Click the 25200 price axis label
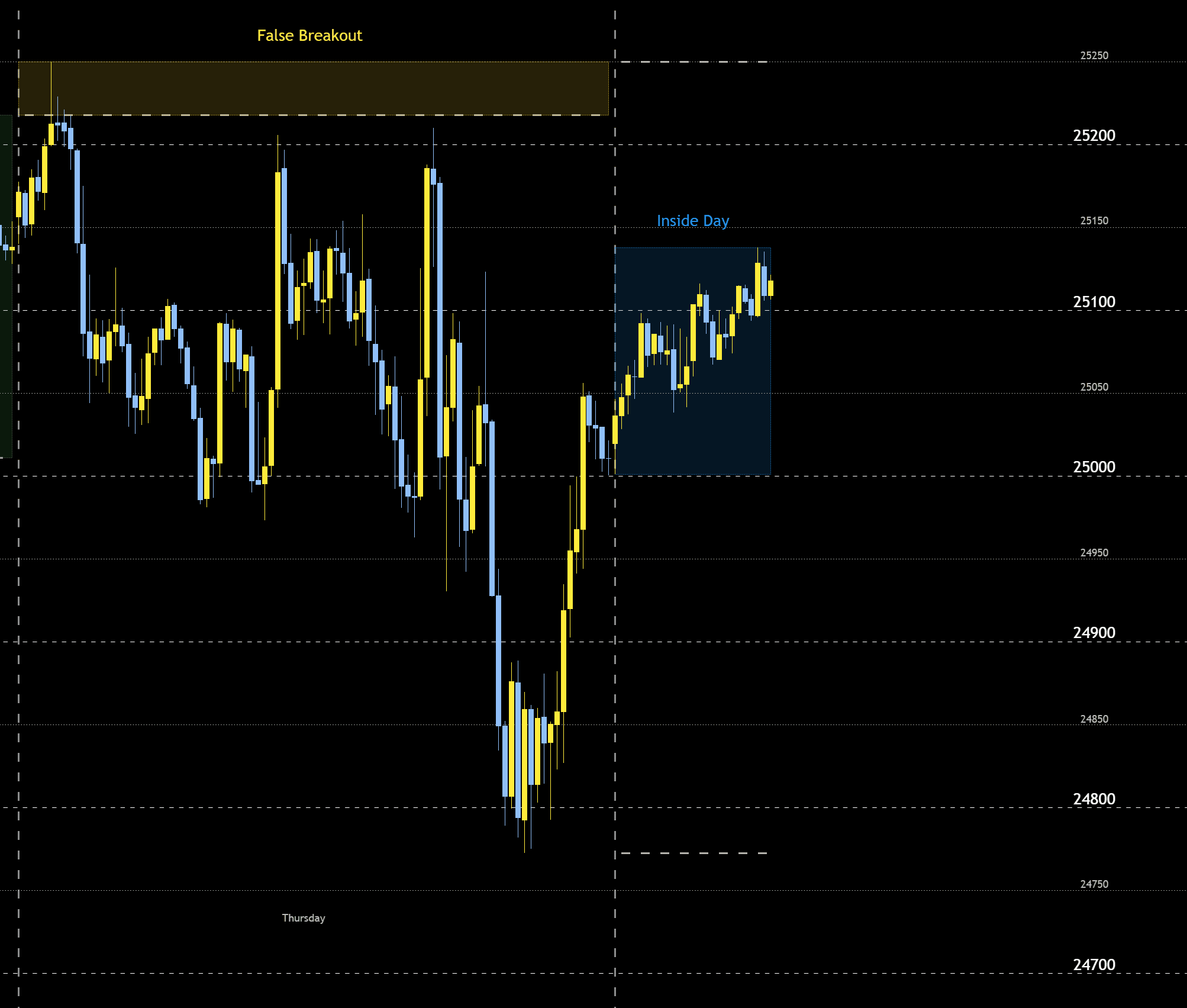 pos(1094,136)
